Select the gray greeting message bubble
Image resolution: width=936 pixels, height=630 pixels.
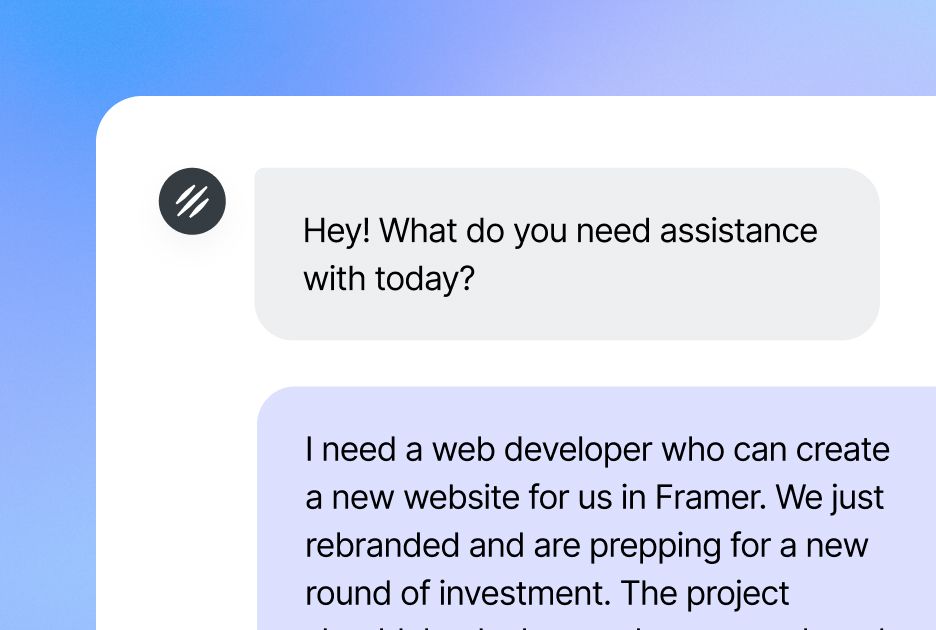click(x=567, y=254)
